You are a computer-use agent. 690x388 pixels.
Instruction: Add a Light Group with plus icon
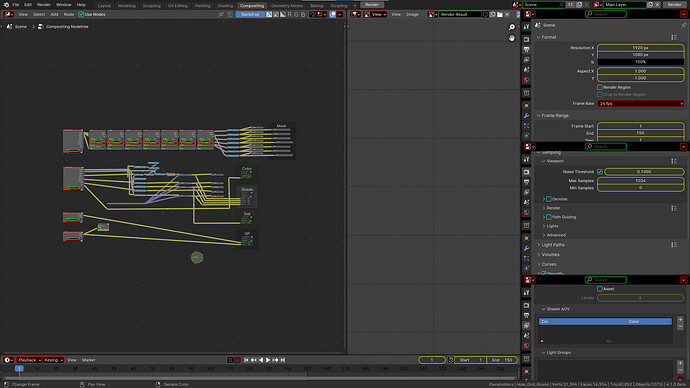click(680, 363)
